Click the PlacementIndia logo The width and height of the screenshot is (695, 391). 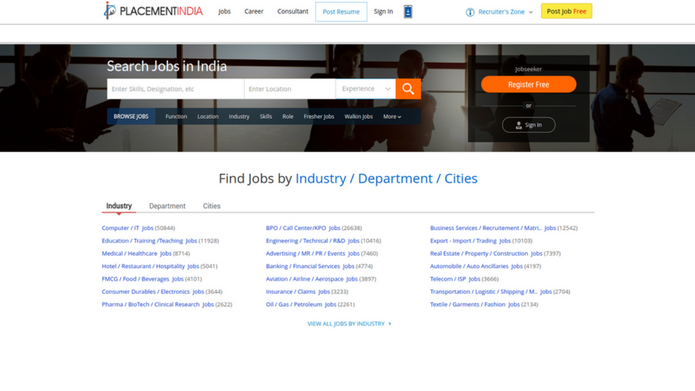pos(153,11)
